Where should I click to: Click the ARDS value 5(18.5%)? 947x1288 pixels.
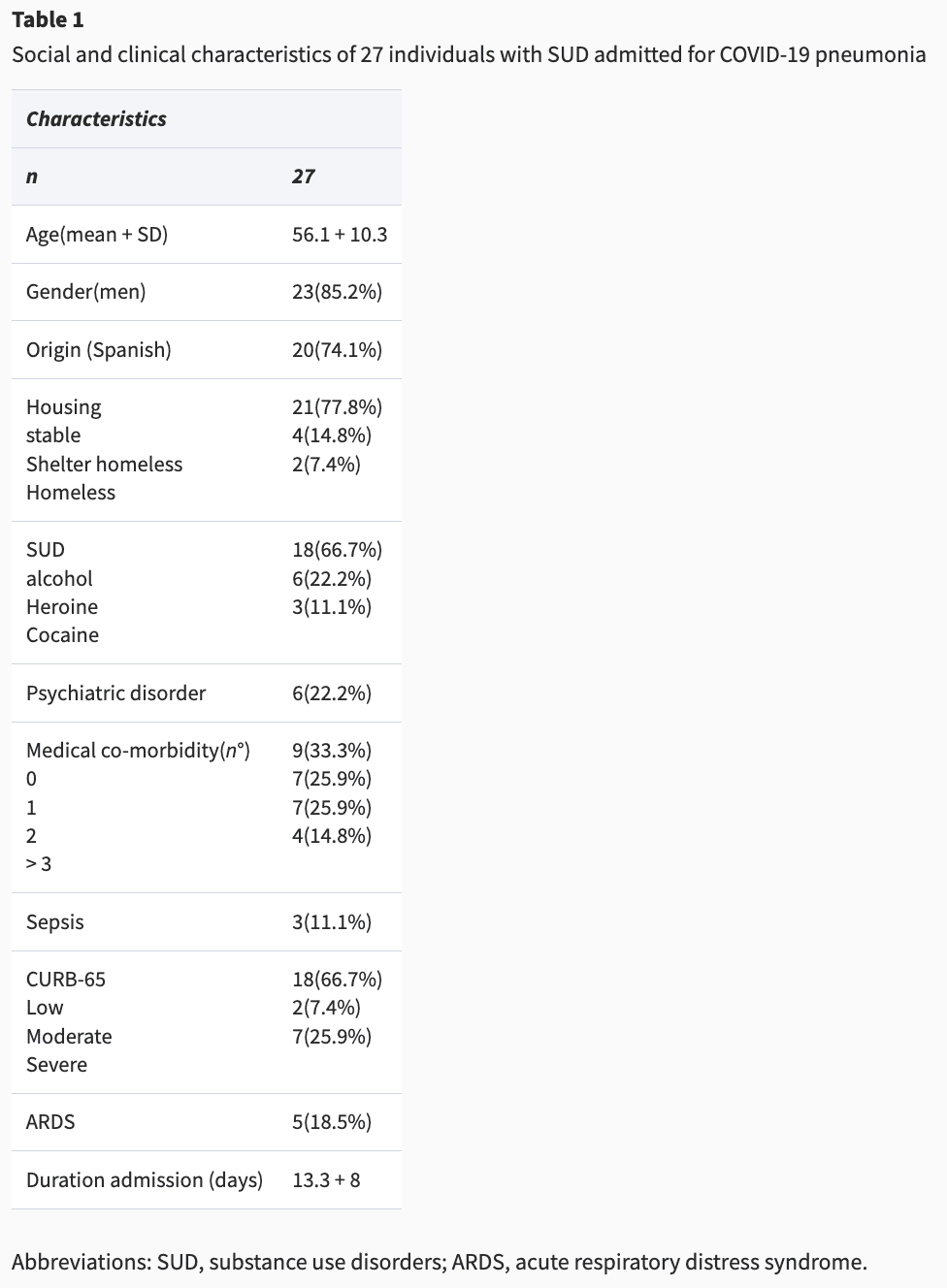click(x=332, y=1121)
